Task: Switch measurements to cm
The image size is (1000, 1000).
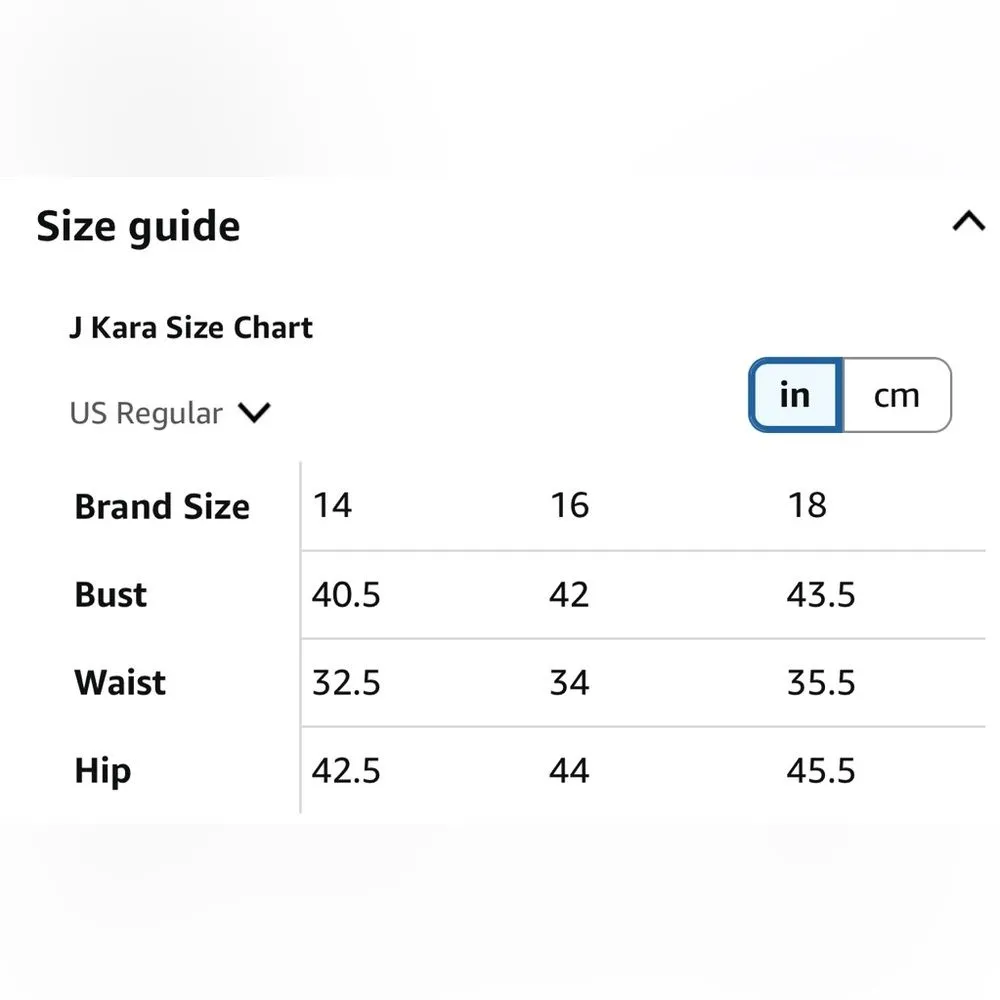Action: click(896, 395)
